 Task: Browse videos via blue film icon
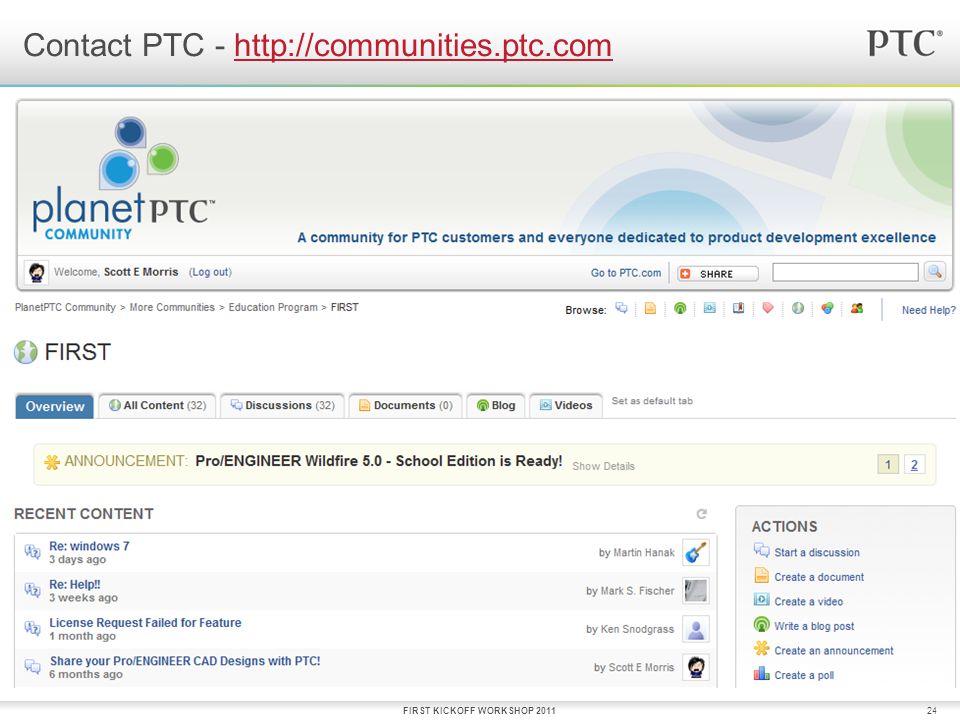710,308
